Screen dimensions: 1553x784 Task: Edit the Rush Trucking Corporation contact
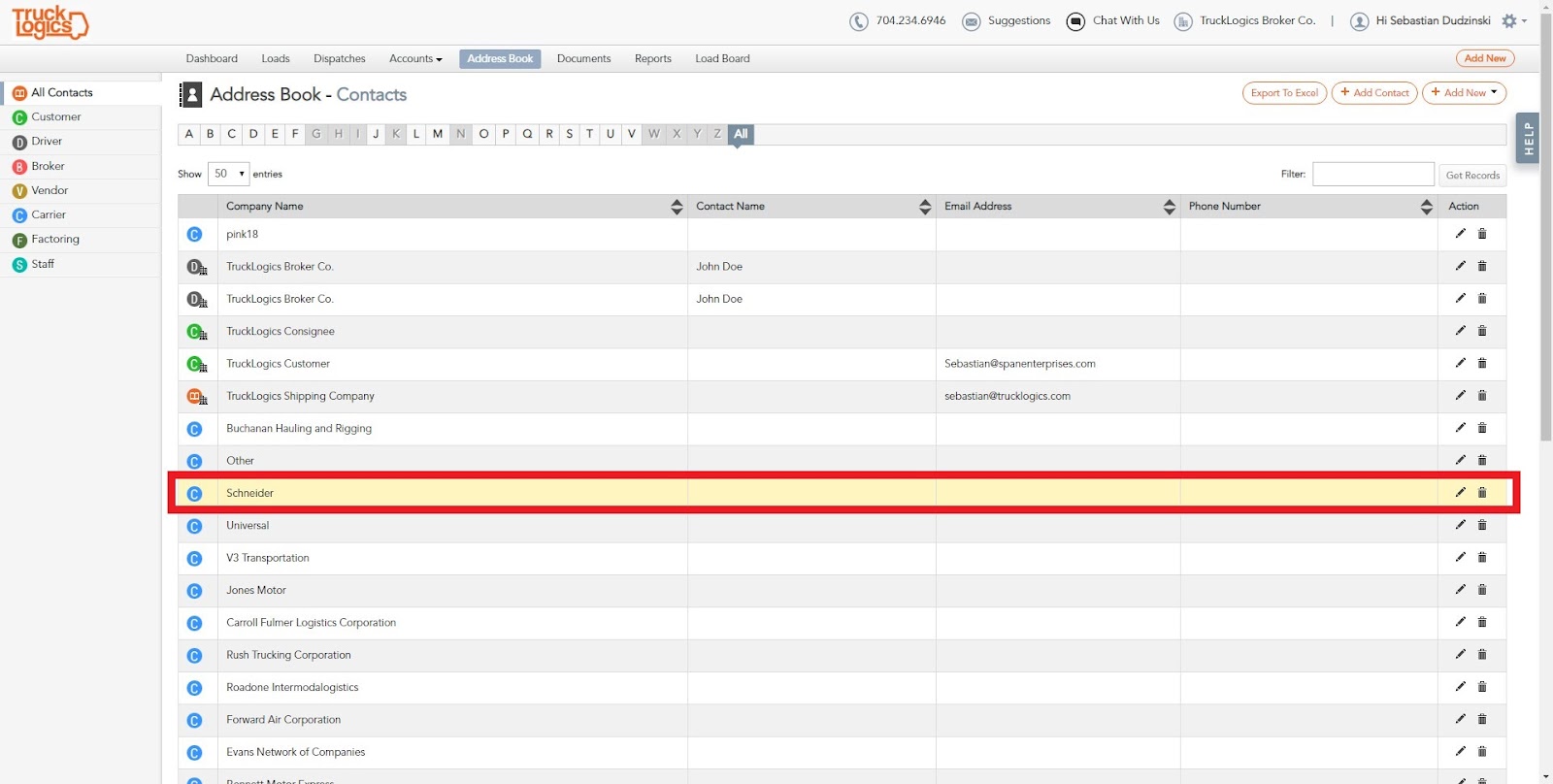1460,654
